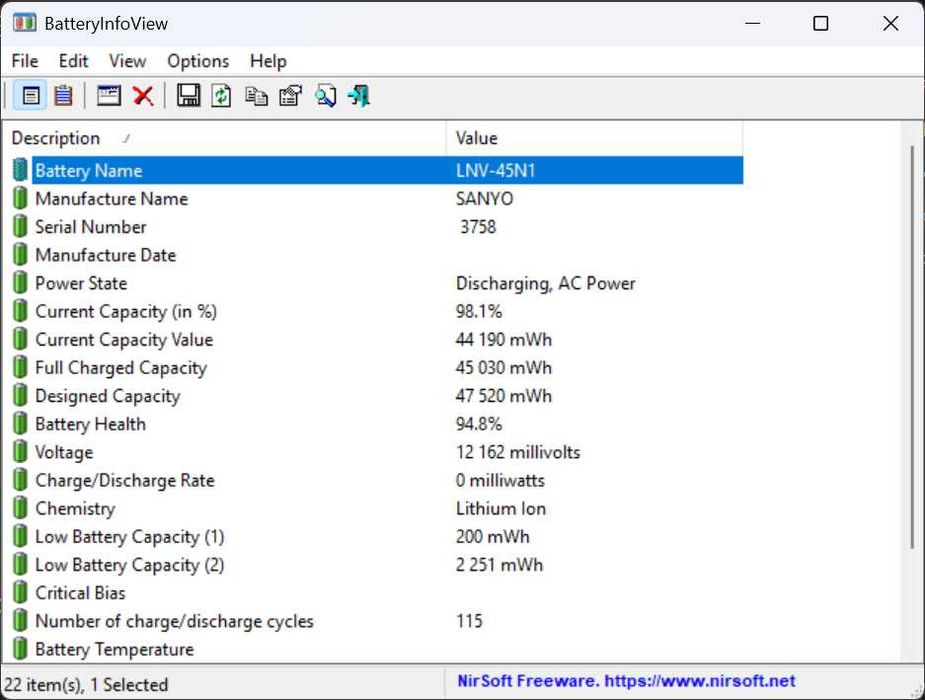Select the Critical Bias row
This screenshot has height=700, width=925.
pos(377,592)
